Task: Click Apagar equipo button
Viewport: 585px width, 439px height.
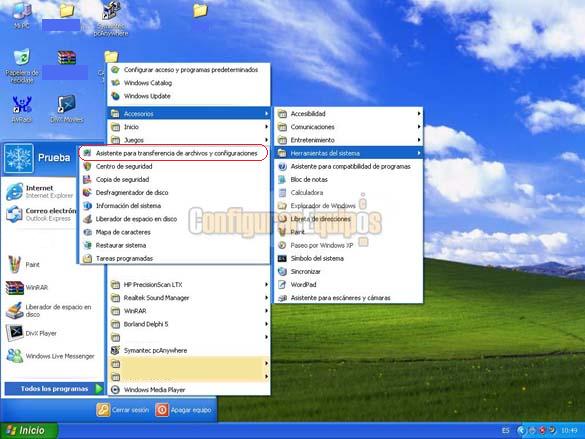Action: 184,410
